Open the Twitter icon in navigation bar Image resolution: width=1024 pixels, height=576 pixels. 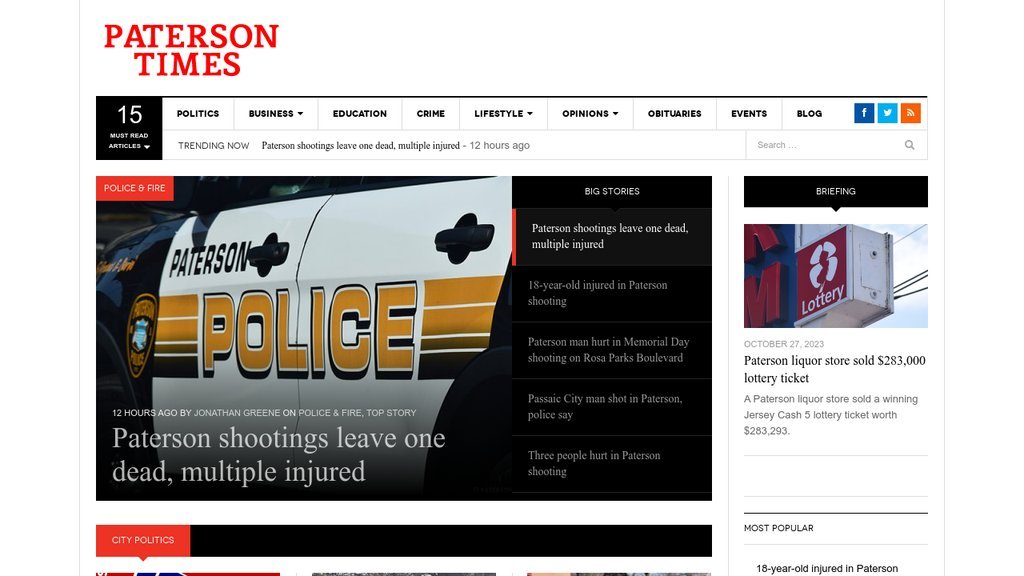[887, 113]
